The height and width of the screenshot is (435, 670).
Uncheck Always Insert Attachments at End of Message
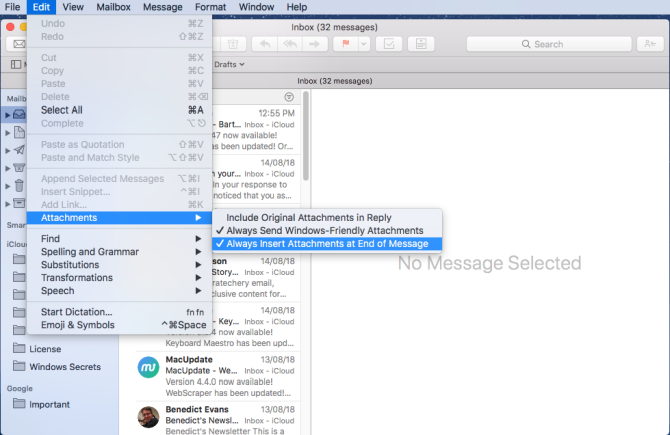click(327, 244)
